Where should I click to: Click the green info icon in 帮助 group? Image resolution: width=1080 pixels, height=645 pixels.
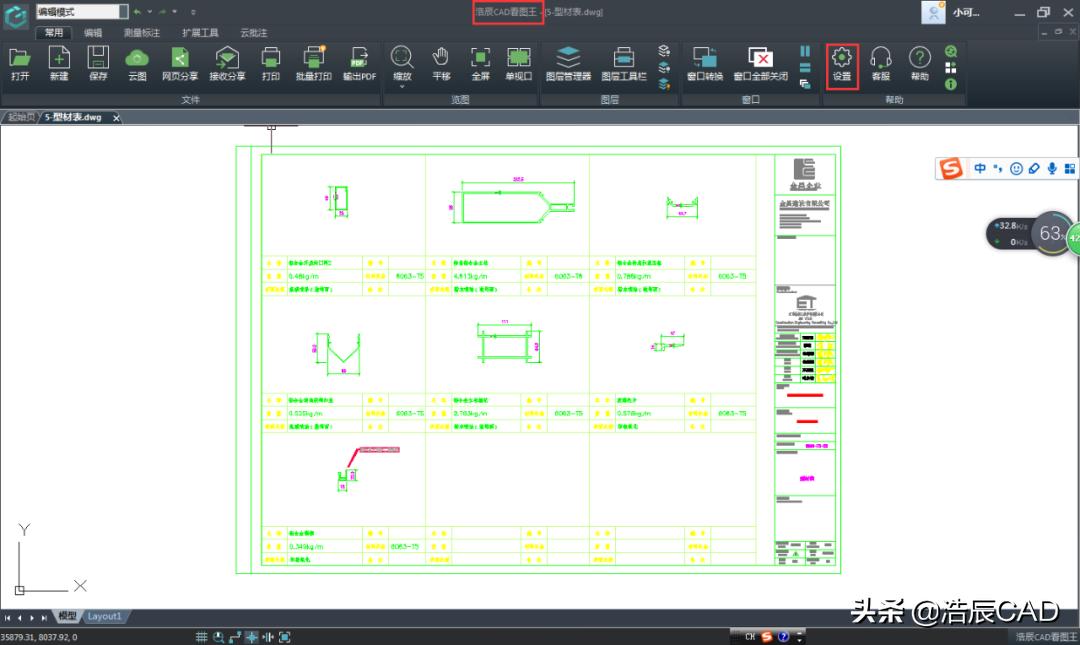click(951, 84)
